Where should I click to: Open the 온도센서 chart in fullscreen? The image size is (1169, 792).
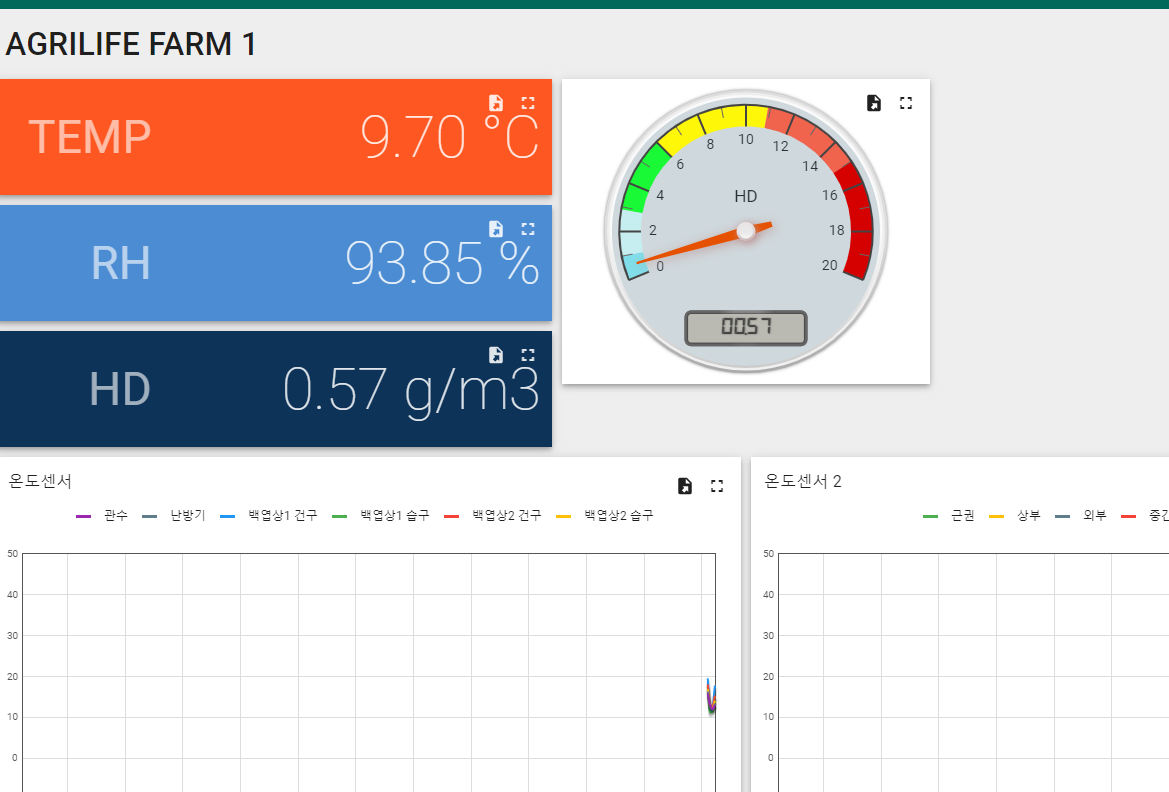tap(717, 486)
